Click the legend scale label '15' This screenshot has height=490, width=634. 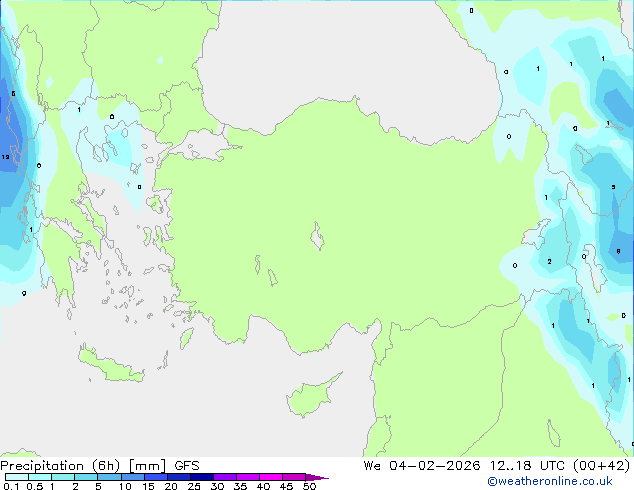pyautogui.click(x=148, y=486)
